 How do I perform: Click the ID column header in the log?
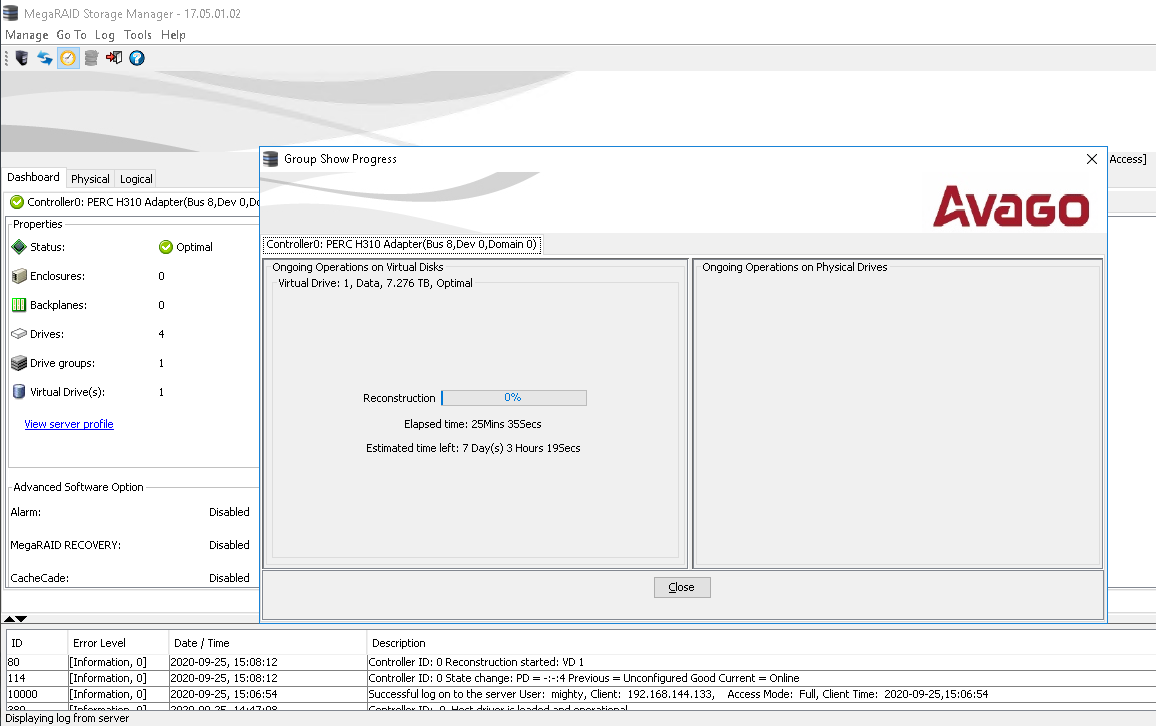pos(38,643)
